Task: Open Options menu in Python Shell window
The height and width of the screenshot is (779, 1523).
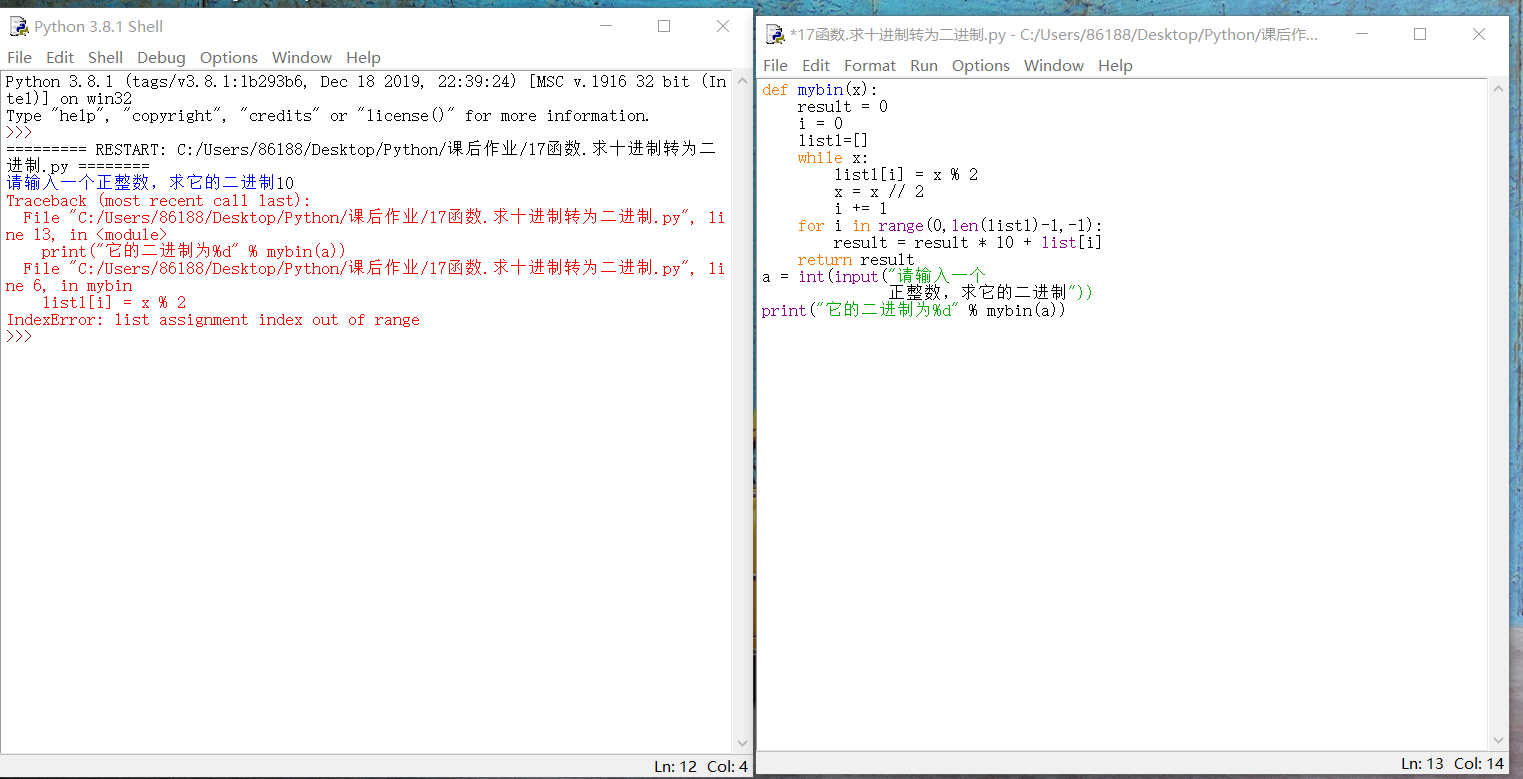Action: 229,58
